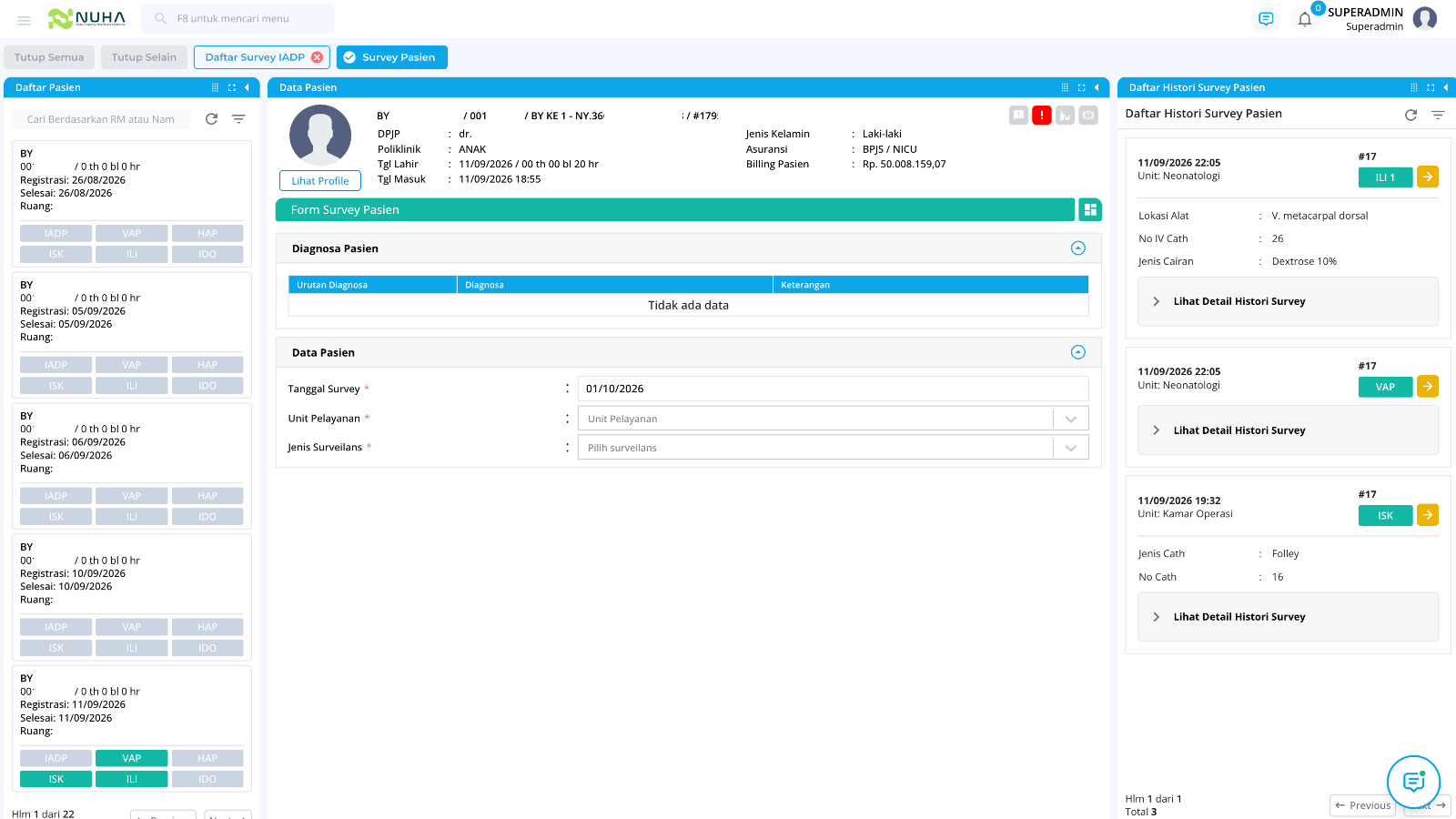Click active ILI on patient registered 11/09/2026

click(132, 779)
